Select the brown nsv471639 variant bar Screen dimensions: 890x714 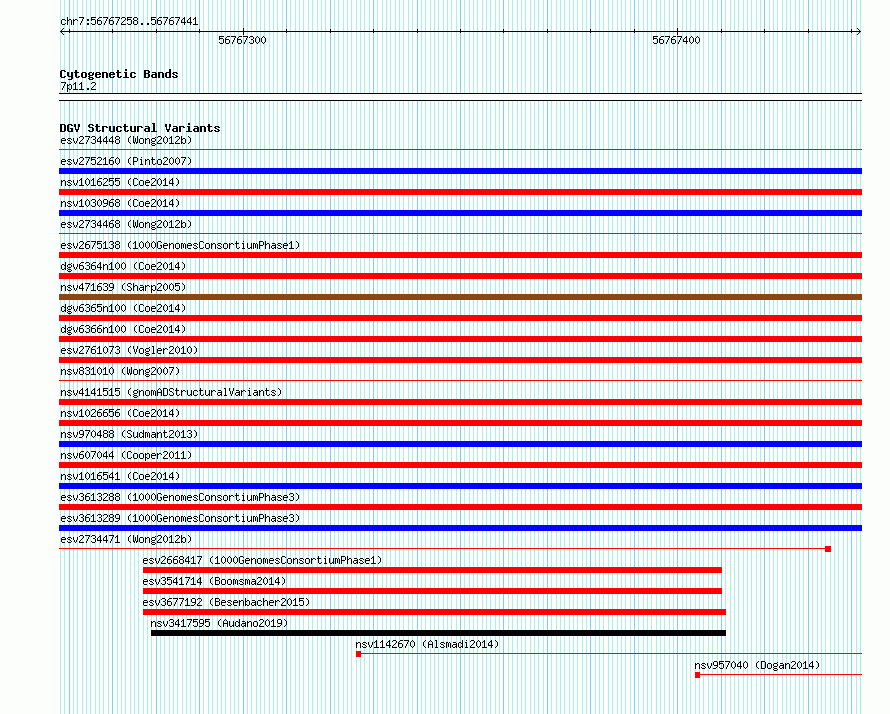[460, 297]
